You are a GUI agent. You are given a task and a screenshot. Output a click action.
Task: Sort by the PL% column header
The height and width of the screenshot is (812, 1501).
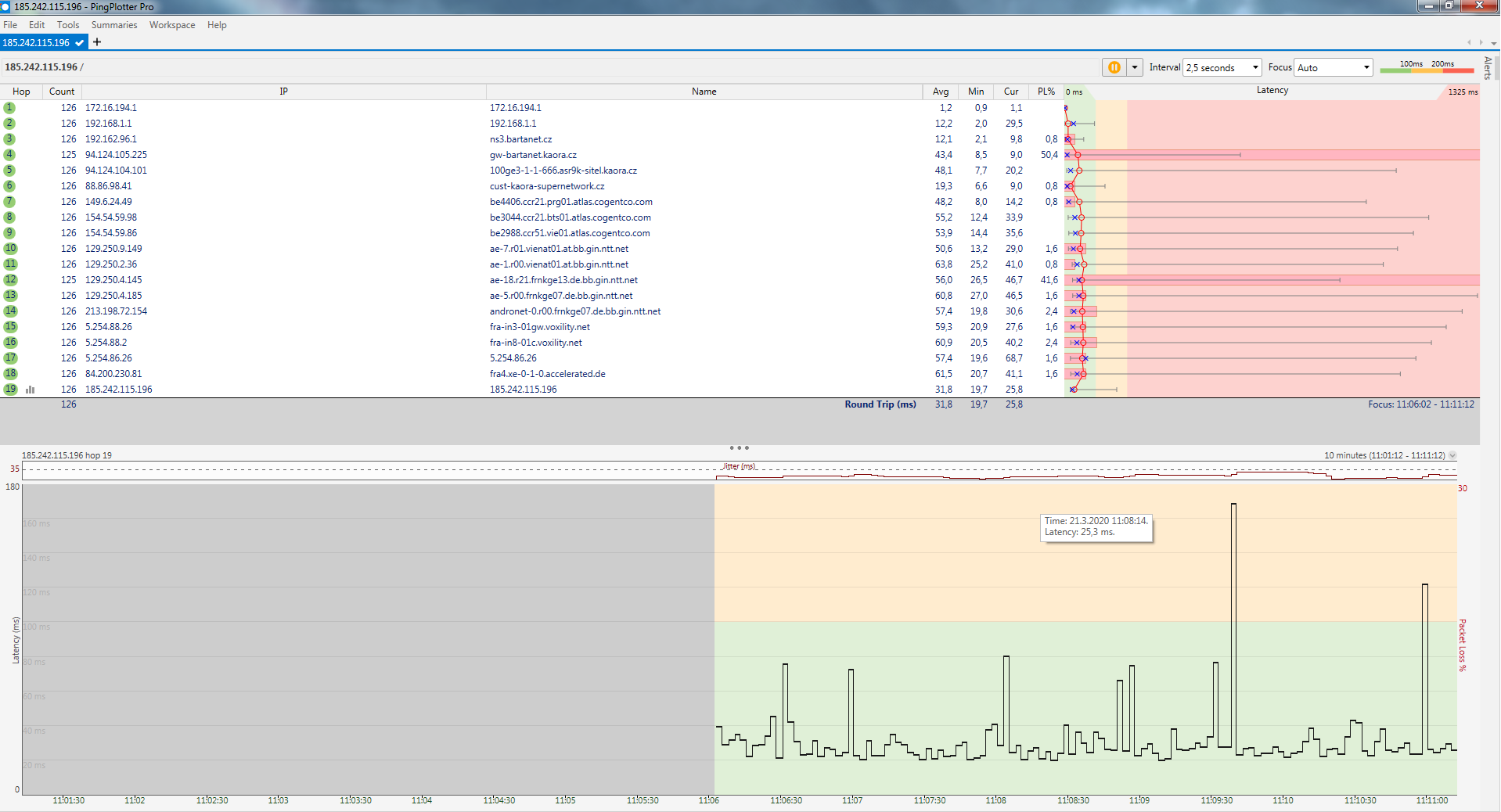coord(1046,92)
